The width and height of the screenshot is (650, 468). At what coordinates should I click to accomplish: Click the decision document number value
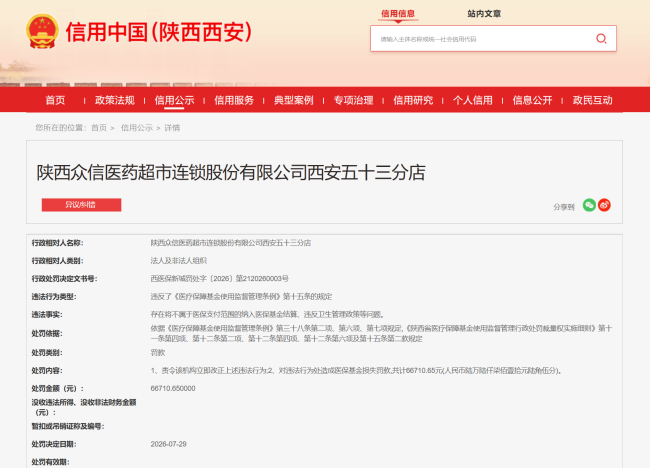219,279
